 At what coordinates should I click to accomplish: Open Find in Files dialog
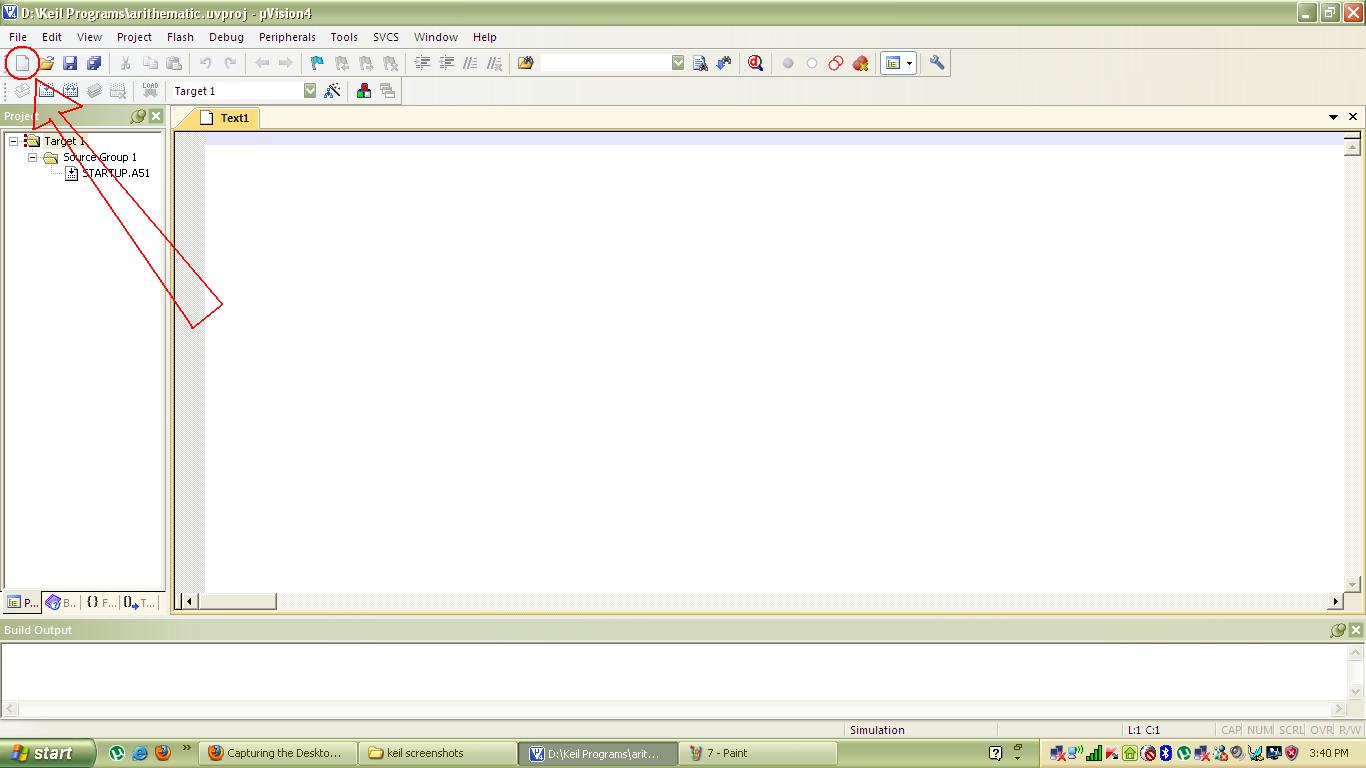[x=526, y=63]
